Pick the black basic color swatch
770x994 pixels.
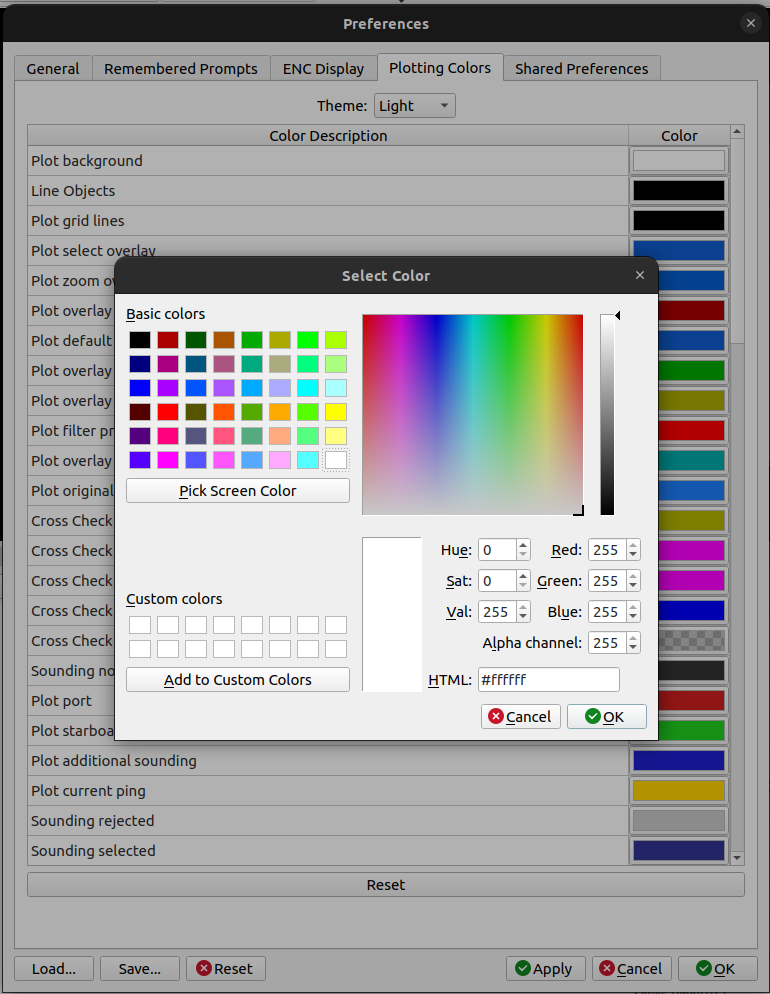pyautogui.click(x=140, y=340)
